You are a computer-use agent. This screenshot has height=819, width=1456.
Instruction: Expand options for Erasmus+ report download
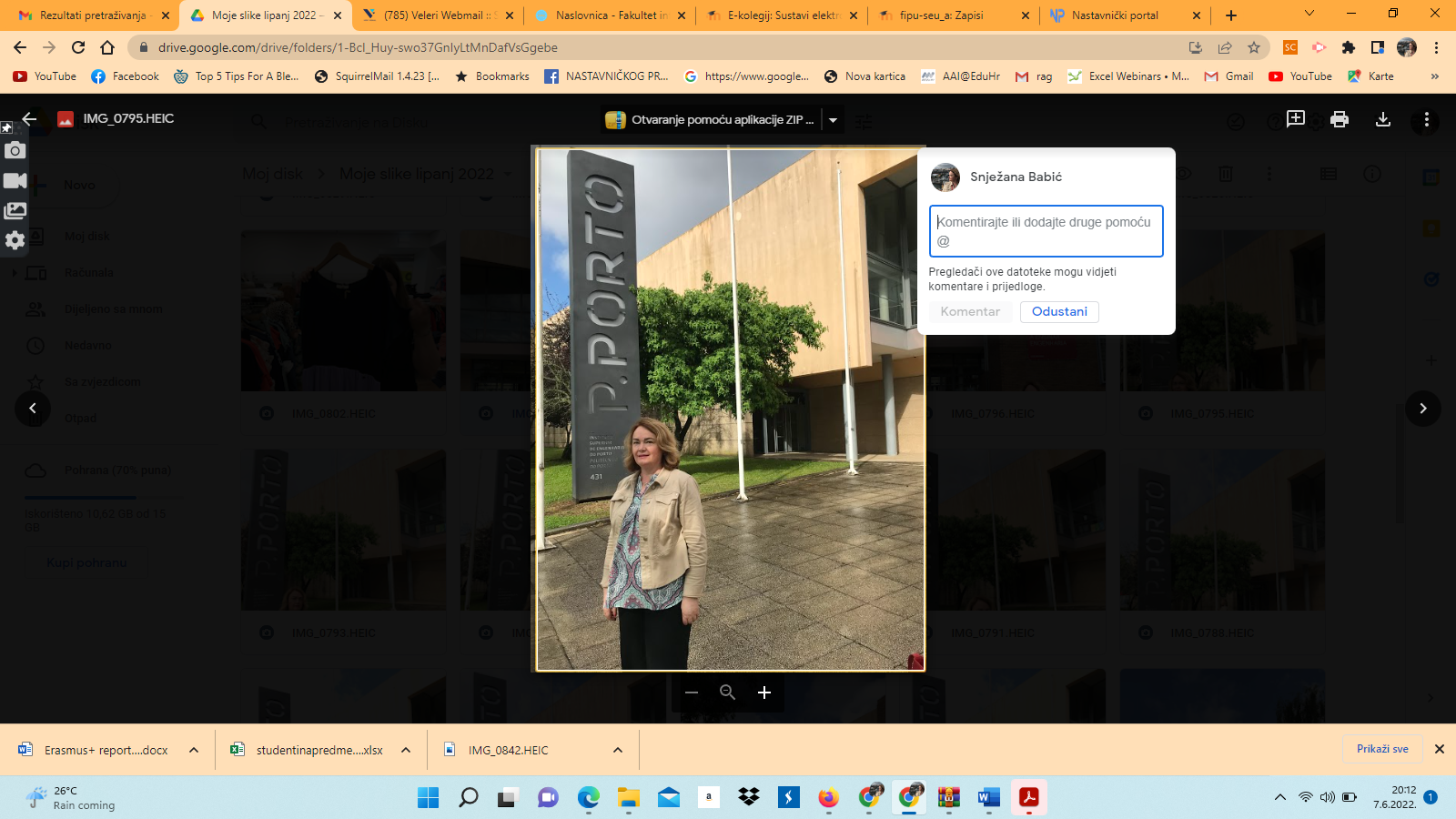(x=194, y=750)
